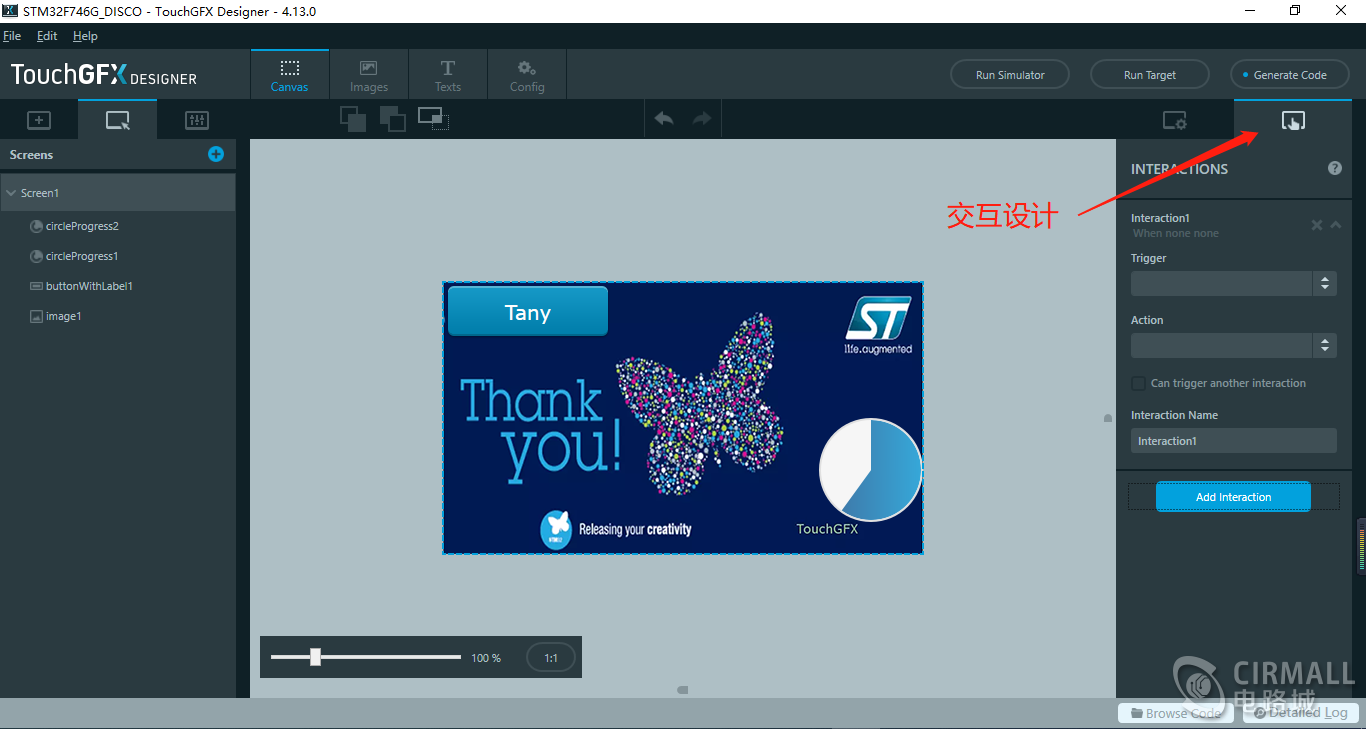Open the Interactions panel tab icon
1366x729 pixels.
(1293, 121)
